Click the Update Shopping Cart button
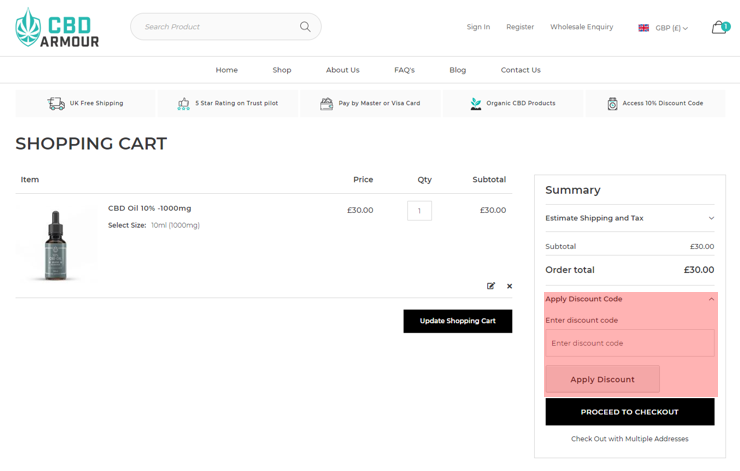 click(457, 321)
